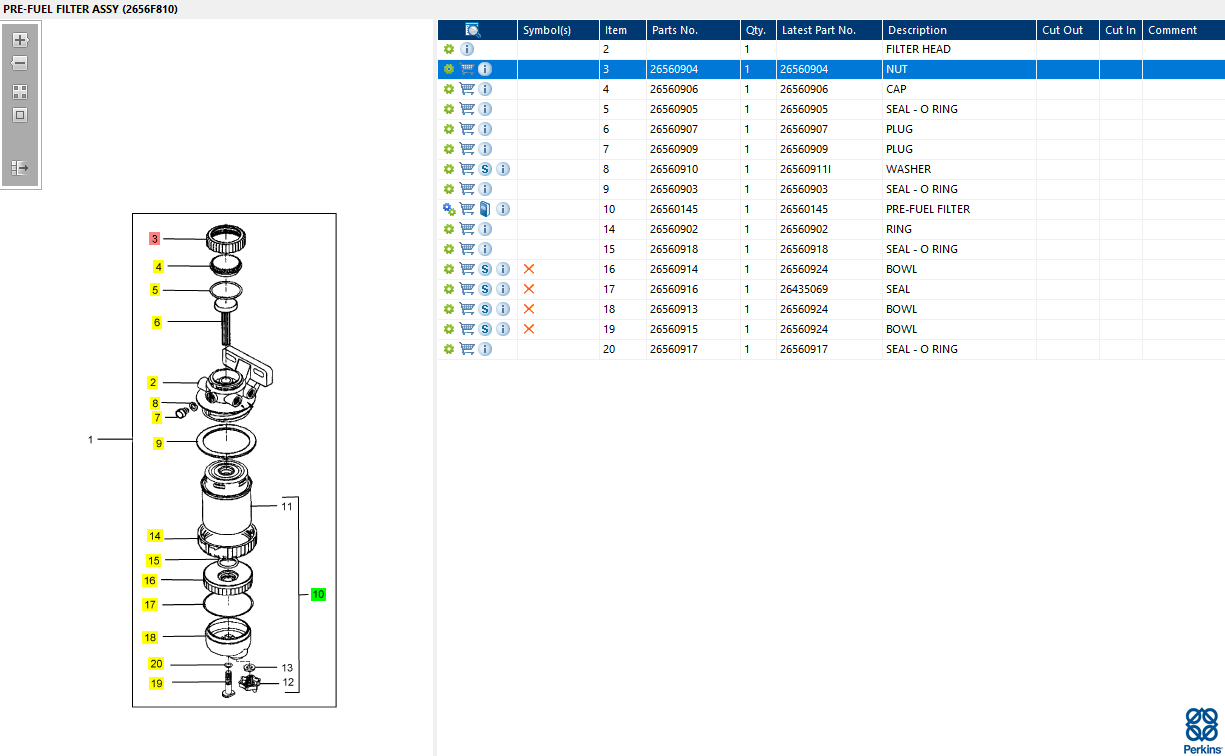Sort by Latest Part No. column header
1225x756 pixels.
(x=829, y=30)
